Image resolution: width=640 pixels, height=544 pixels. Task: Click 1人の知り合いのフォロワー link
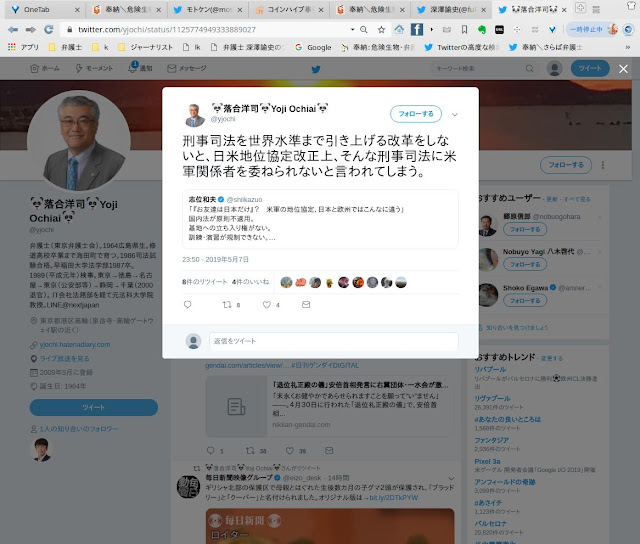click(x=78, y=429)
